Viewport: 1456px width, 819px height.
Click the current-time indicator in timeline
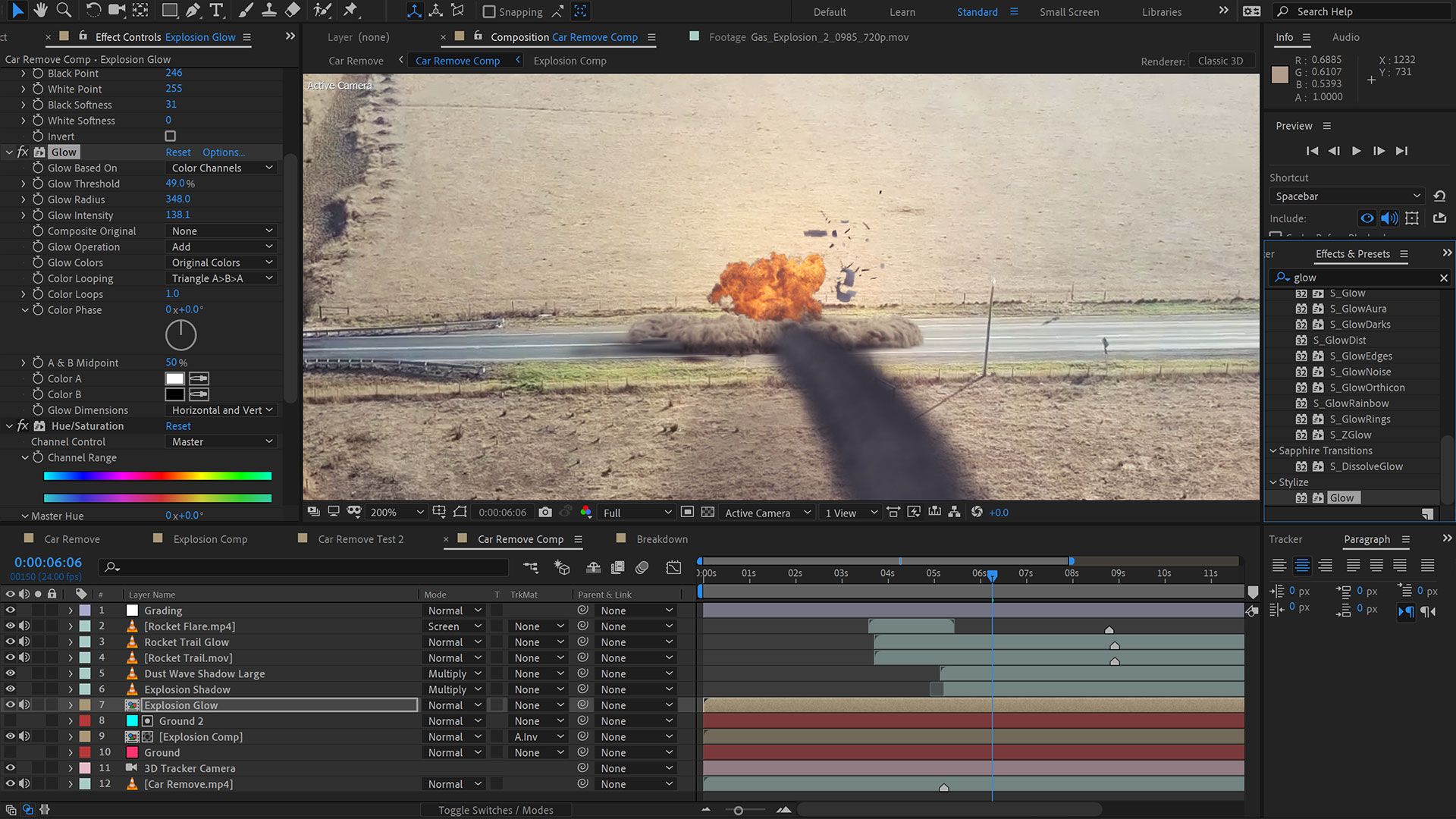coord(992,576)
